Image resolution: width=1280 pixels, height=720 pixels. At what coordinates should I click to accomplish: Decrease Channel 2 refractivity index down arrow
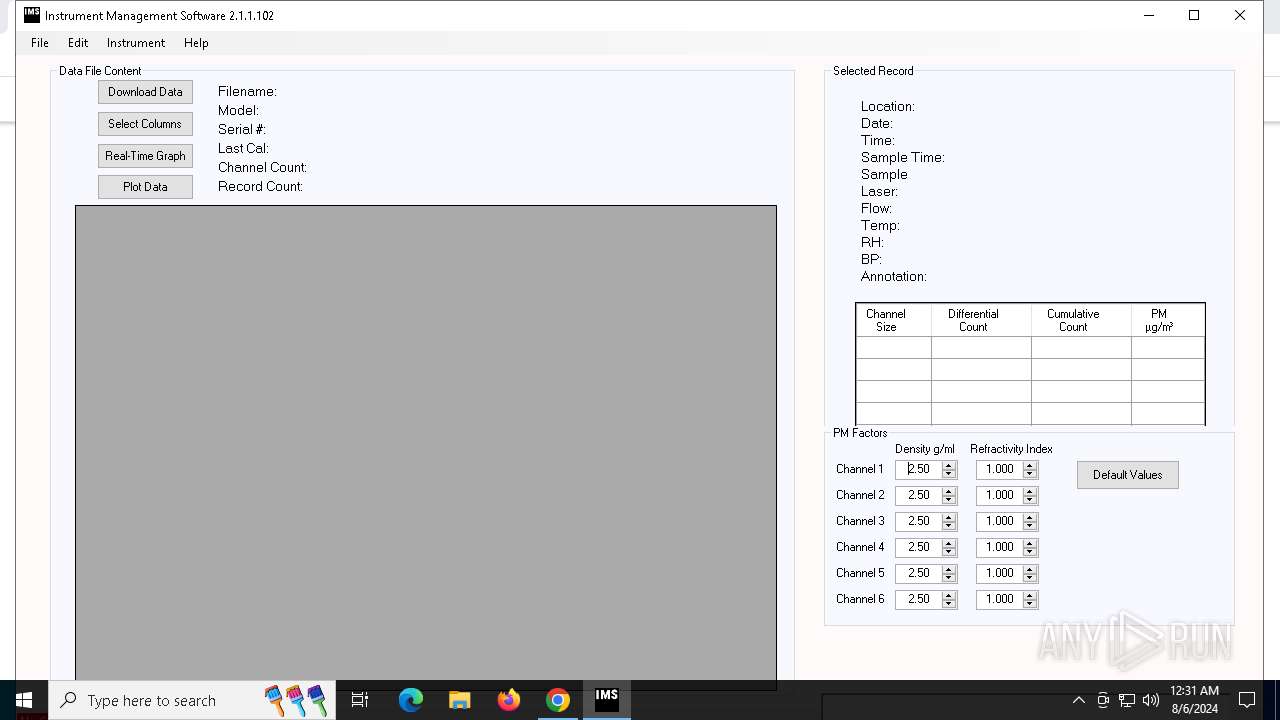point(1030,500)
